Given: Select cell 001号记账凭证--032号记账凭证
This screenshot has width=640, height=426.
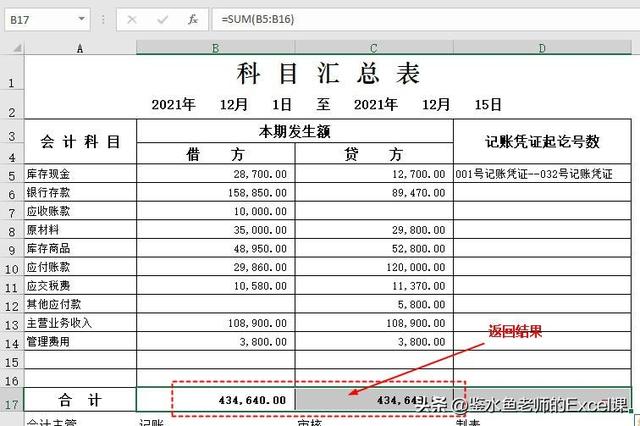Looking at the screenshot, I should tap(542, 174).
